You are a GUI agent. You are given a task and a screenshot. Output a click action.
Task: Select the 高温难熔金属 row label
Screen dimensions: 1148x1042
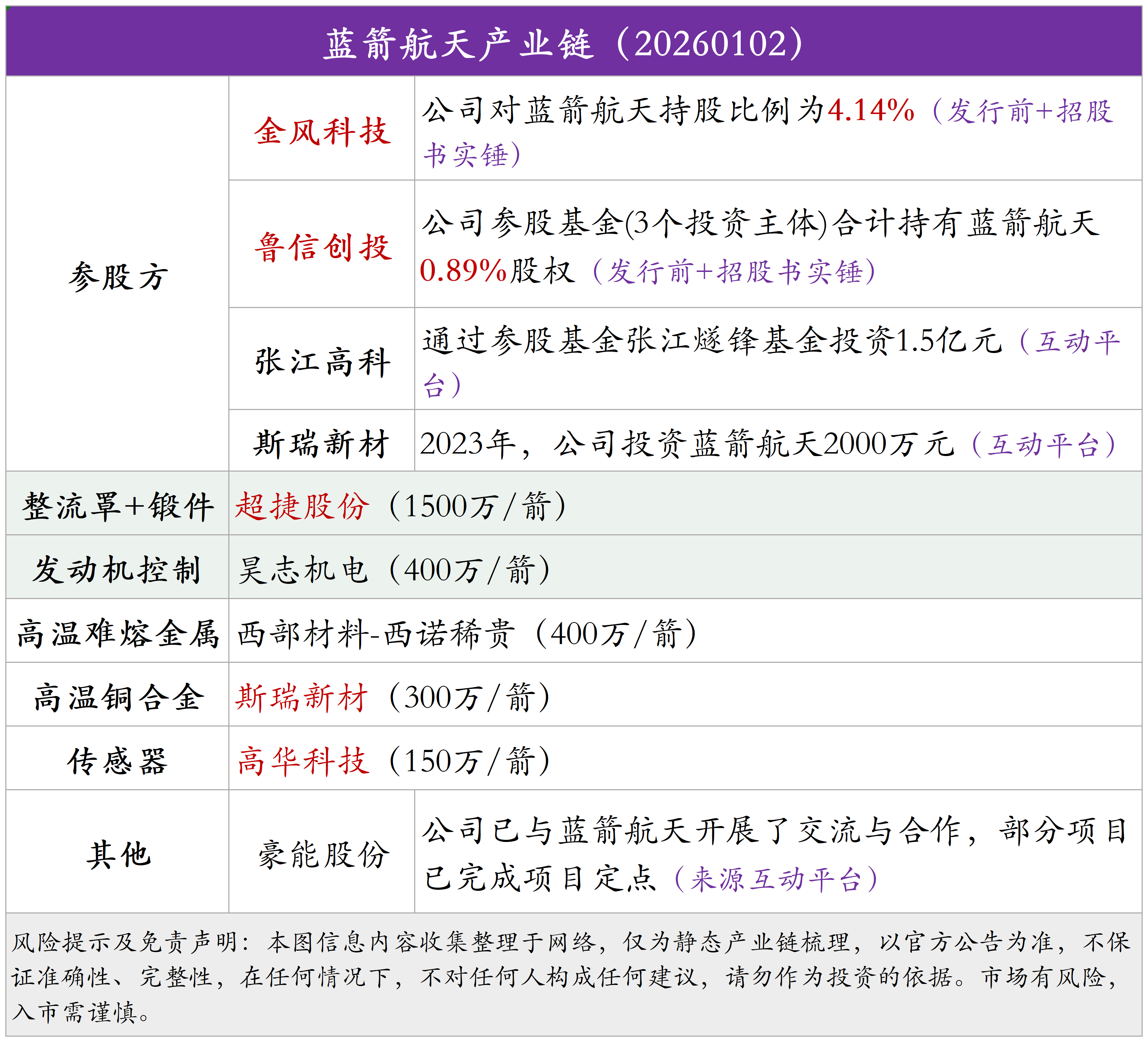coord(118,634)
